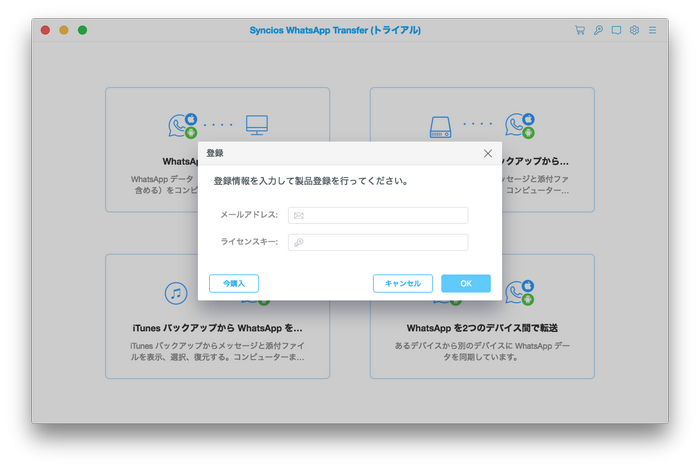700x469 pixels.
Task: Click the 今購入 button
Action: click(x=233, y=283)
